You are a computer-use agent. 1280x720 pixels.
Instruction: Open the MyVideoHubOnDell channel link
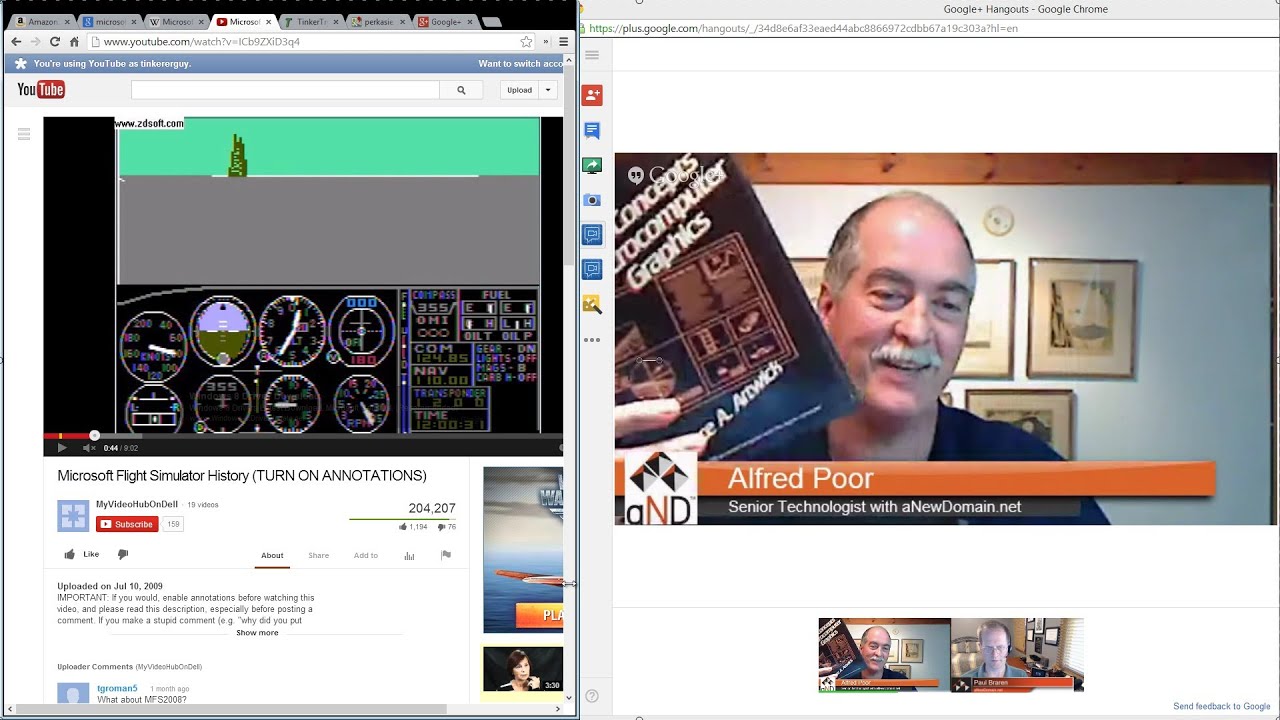(x=137, y=505)
